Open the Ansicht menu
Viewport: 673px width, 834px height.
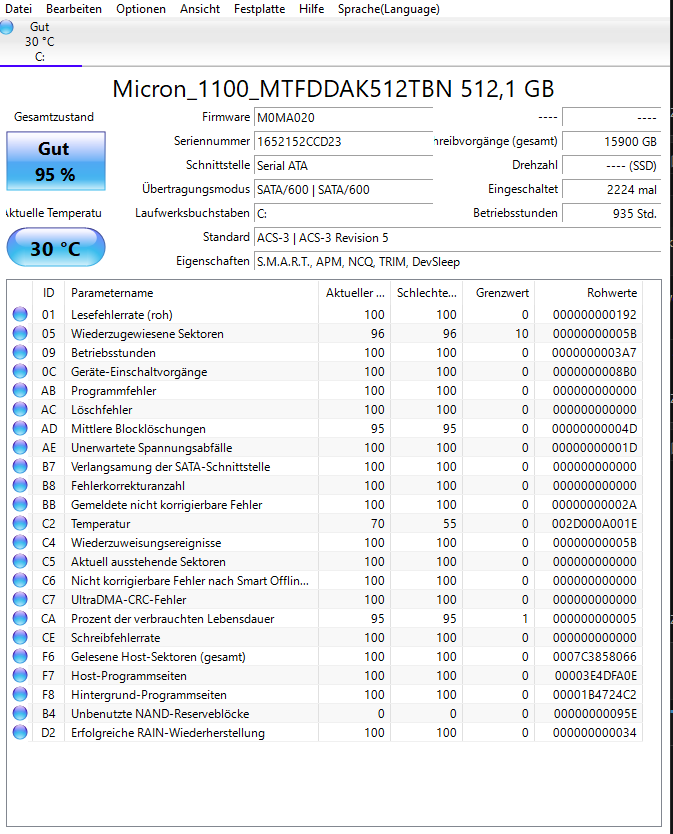200,9
